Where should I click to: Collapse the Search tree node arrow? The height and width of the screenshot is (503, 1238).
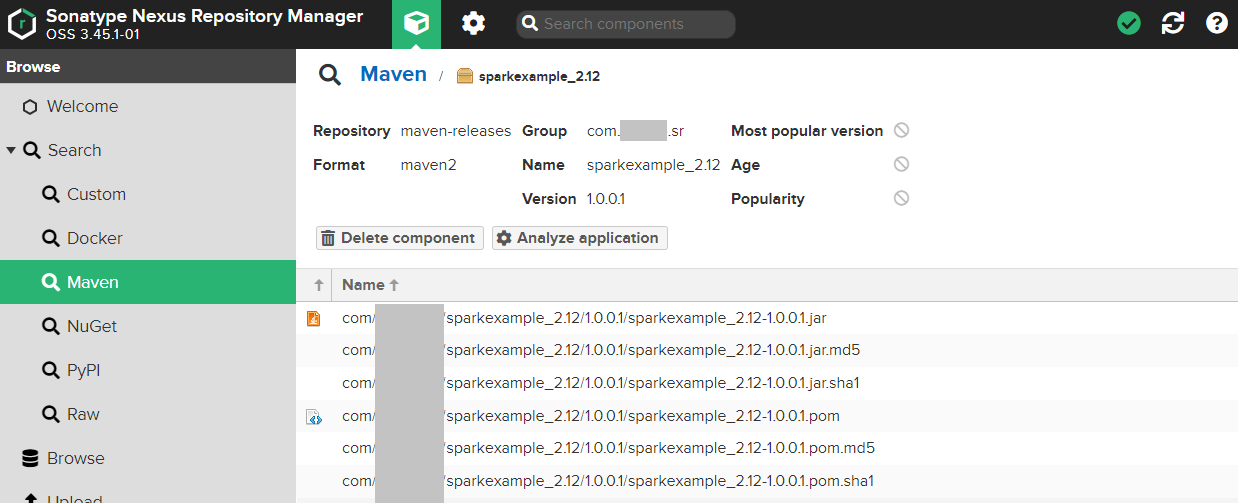point(11,150)
